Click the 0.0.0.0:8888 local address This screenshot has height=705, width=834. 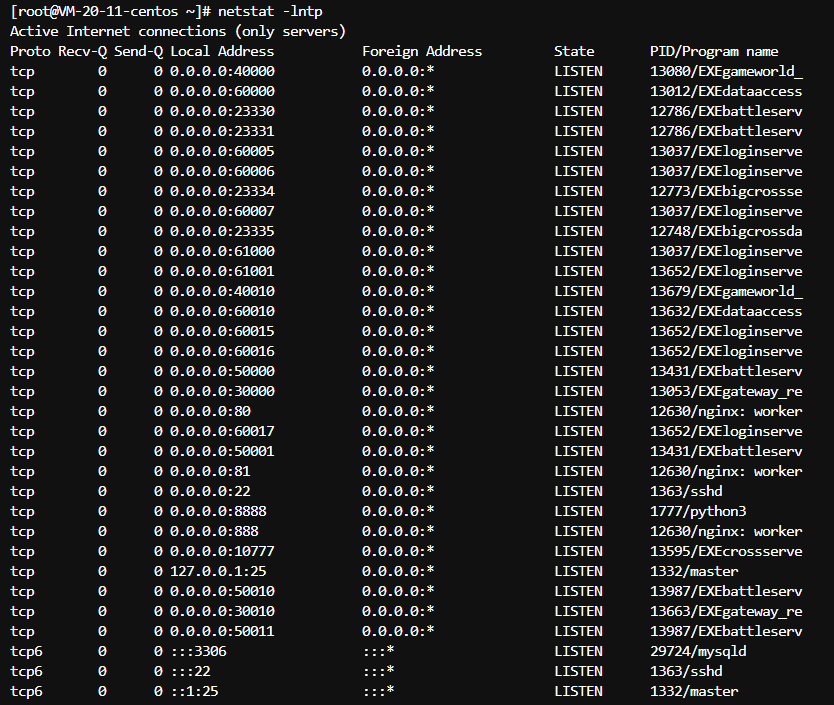coord(214,511)
